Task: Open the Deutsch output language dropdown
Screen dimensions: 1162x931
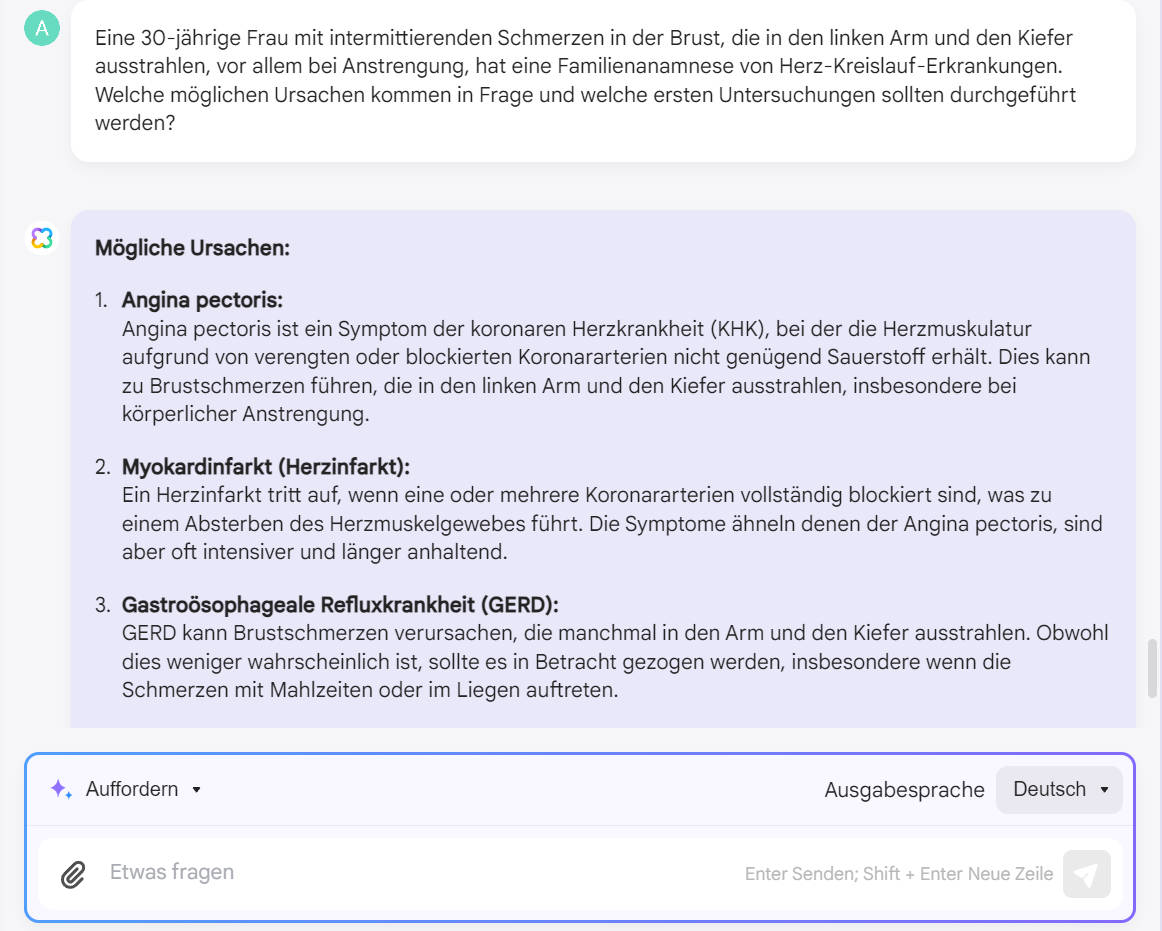Action: (1059, 789)
